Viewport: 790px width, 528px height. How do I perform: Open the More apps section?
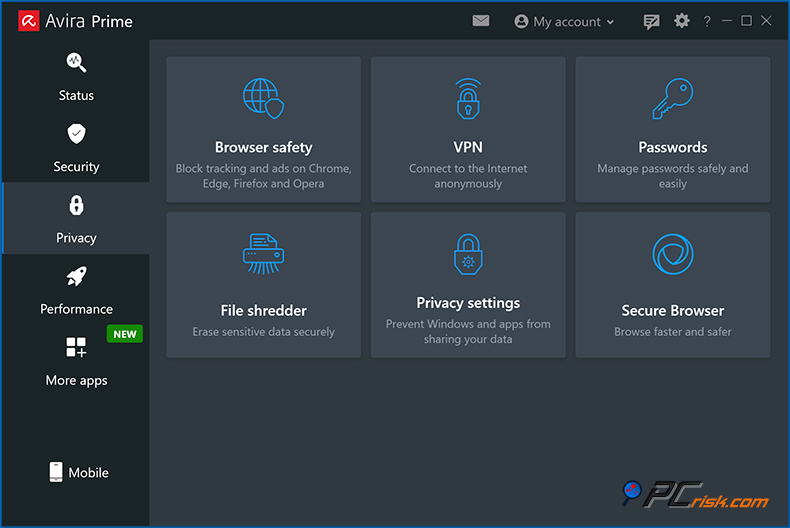tap(76, 361)
